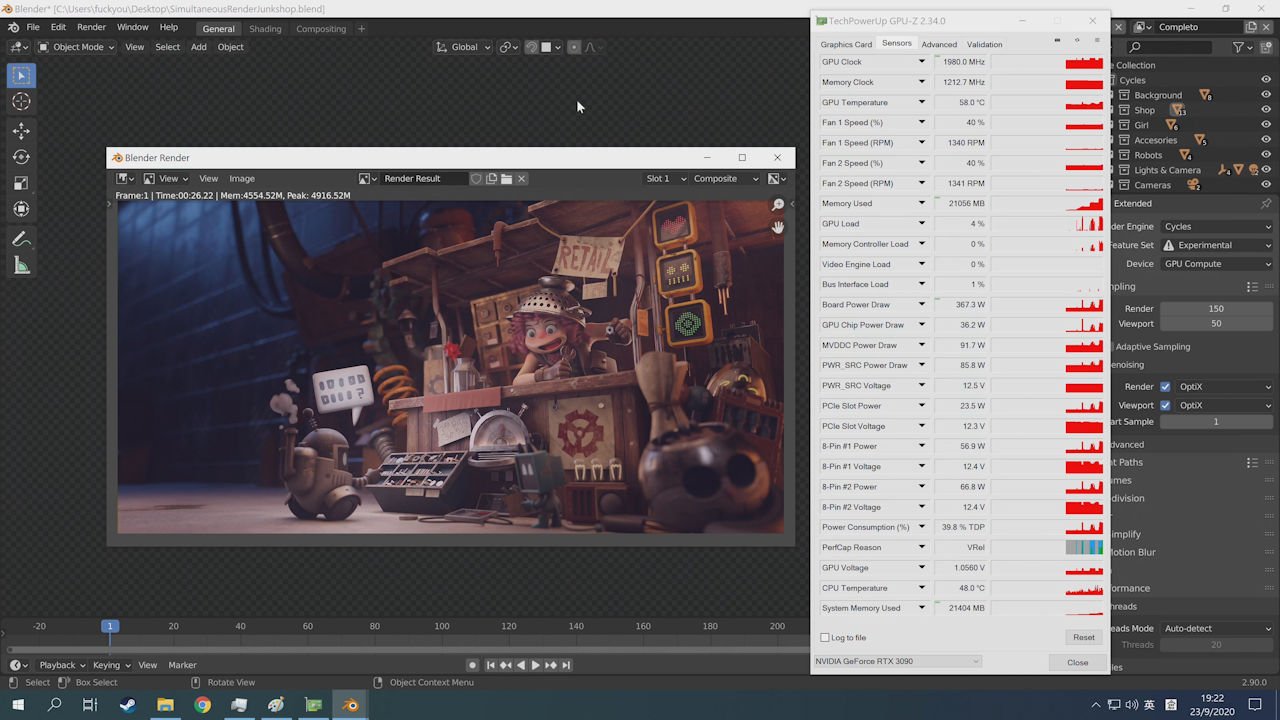Click the zoom magnifier gizmo in render view
Viewport: 1280px width, 720px height.
[778, 205]
